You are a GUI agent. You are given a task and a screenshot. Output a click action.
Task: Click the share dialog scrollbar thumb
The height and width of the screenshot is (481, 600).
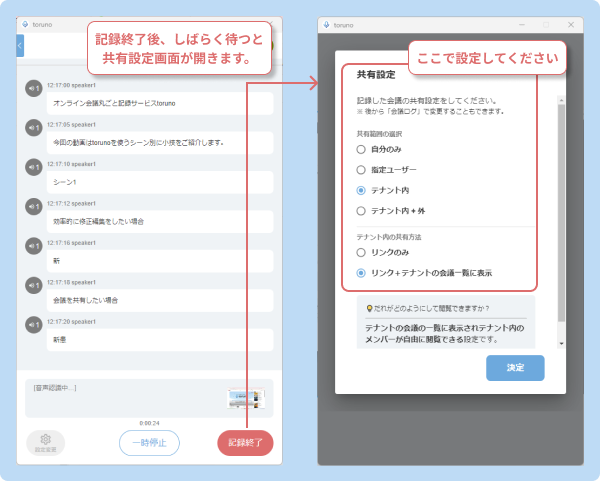[561, 213]
